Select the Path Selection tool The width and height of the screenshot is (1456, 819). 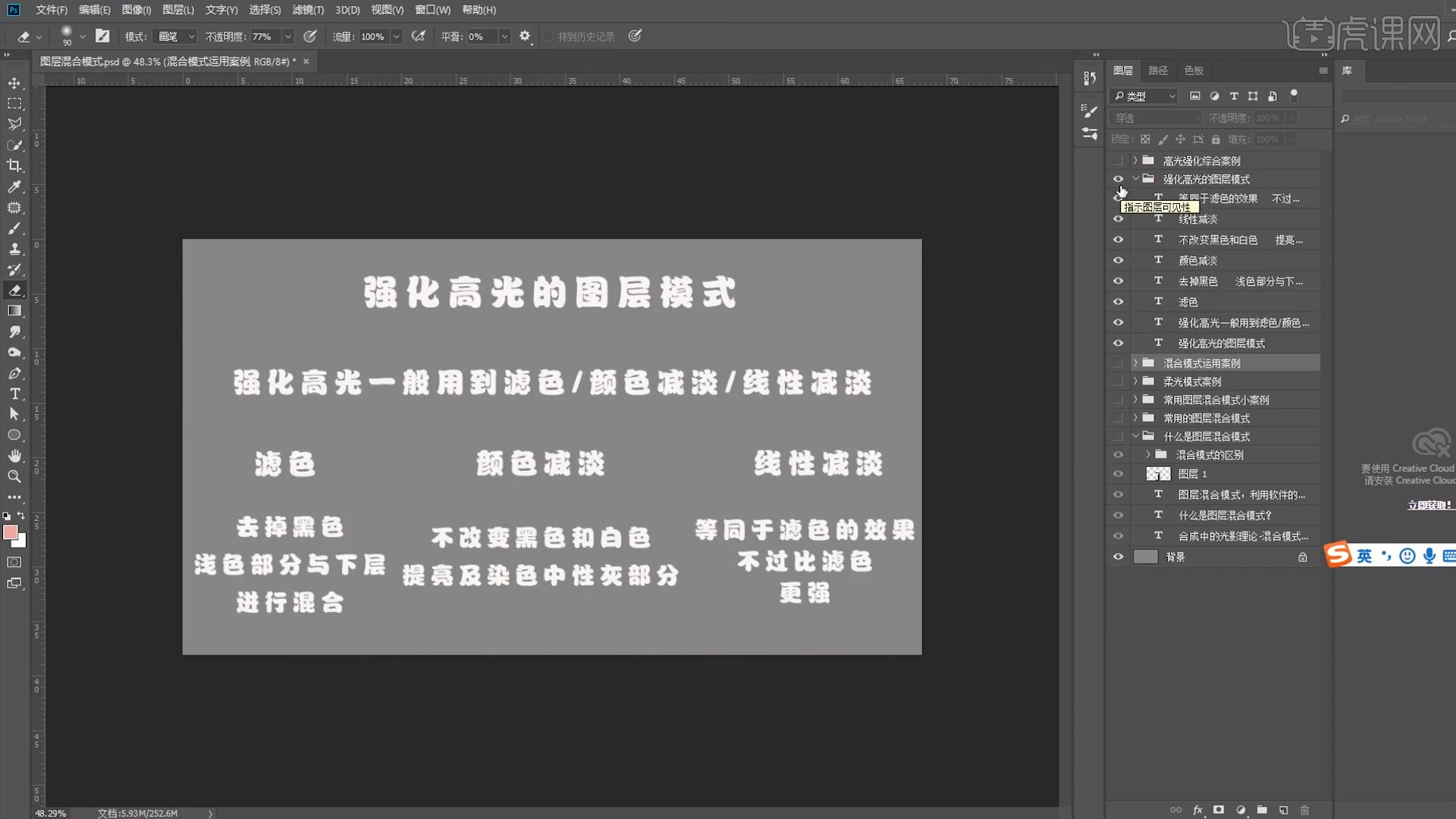[14, 414]
